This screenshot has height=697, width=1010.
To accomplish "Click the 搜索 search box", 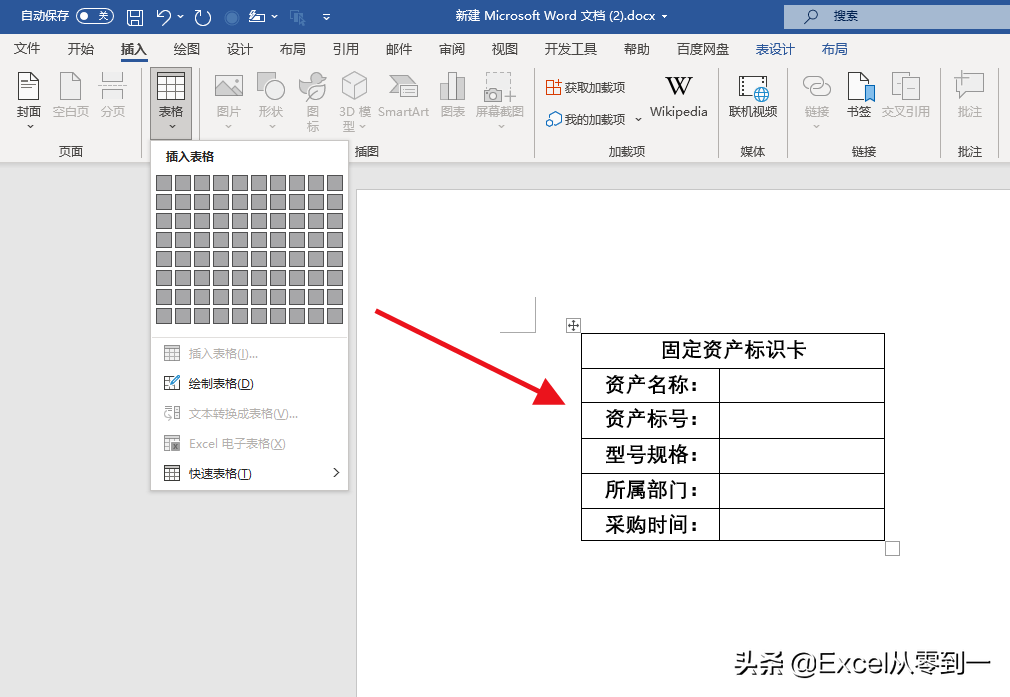I will [x=897, y=16].
